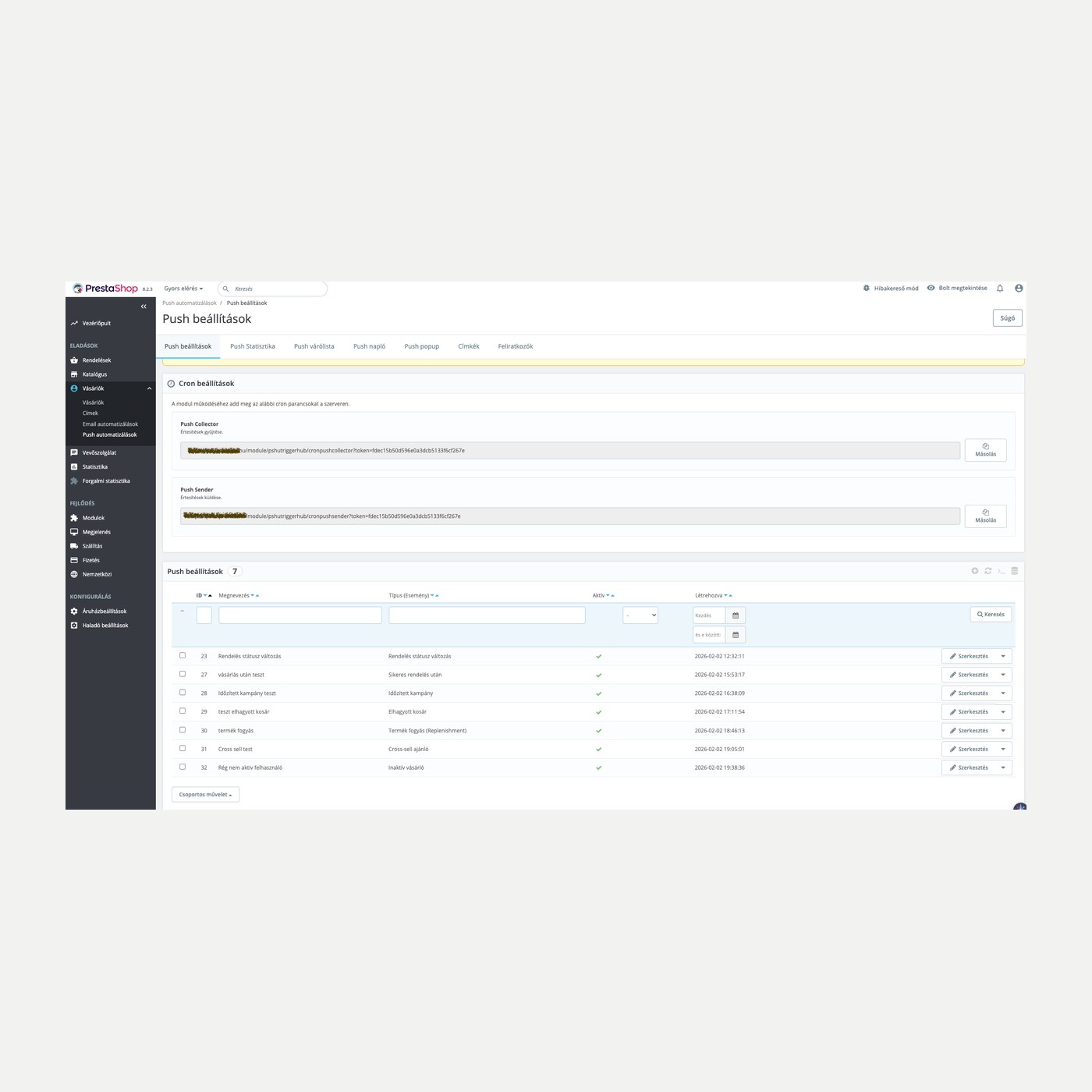Click the PrestaShop logo
The width and height of the screenshot is (1092, 1092).
tap(105, 289)
